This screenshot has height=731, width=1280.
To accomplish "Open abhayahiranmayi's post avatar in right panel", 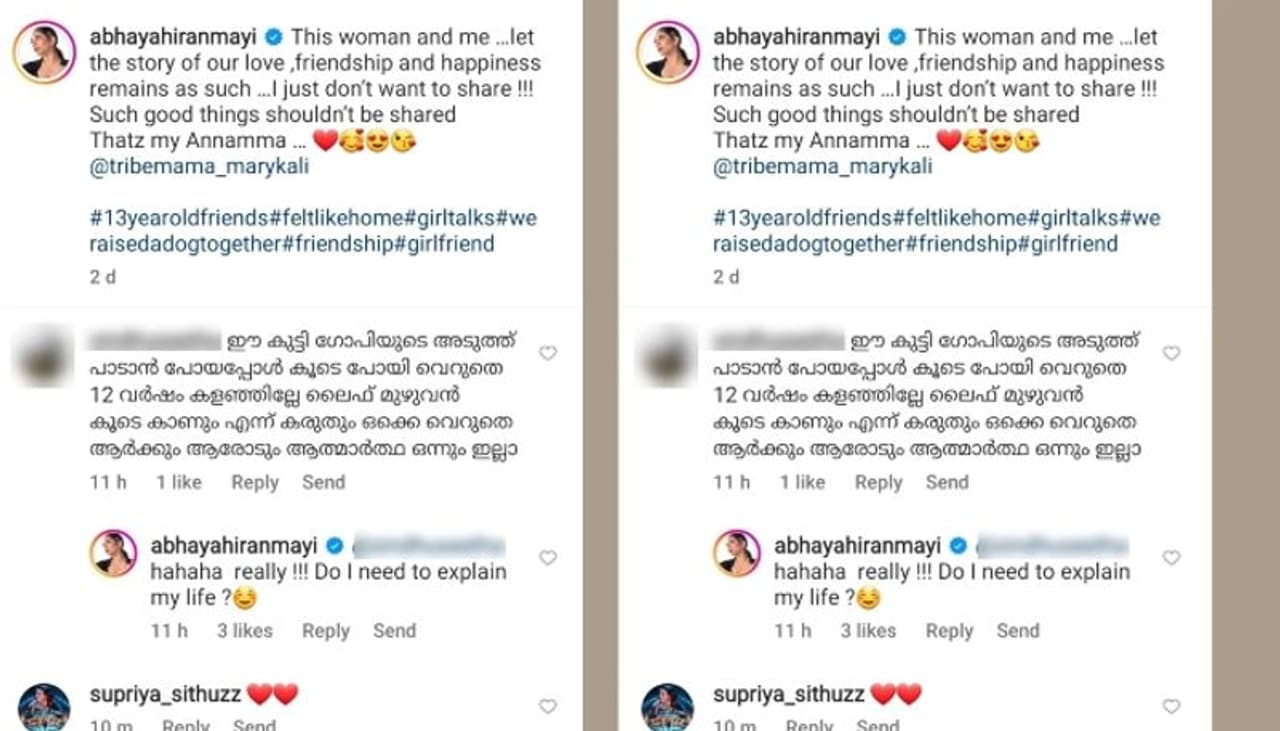I will pyautogui.click(x=668, y=51).
